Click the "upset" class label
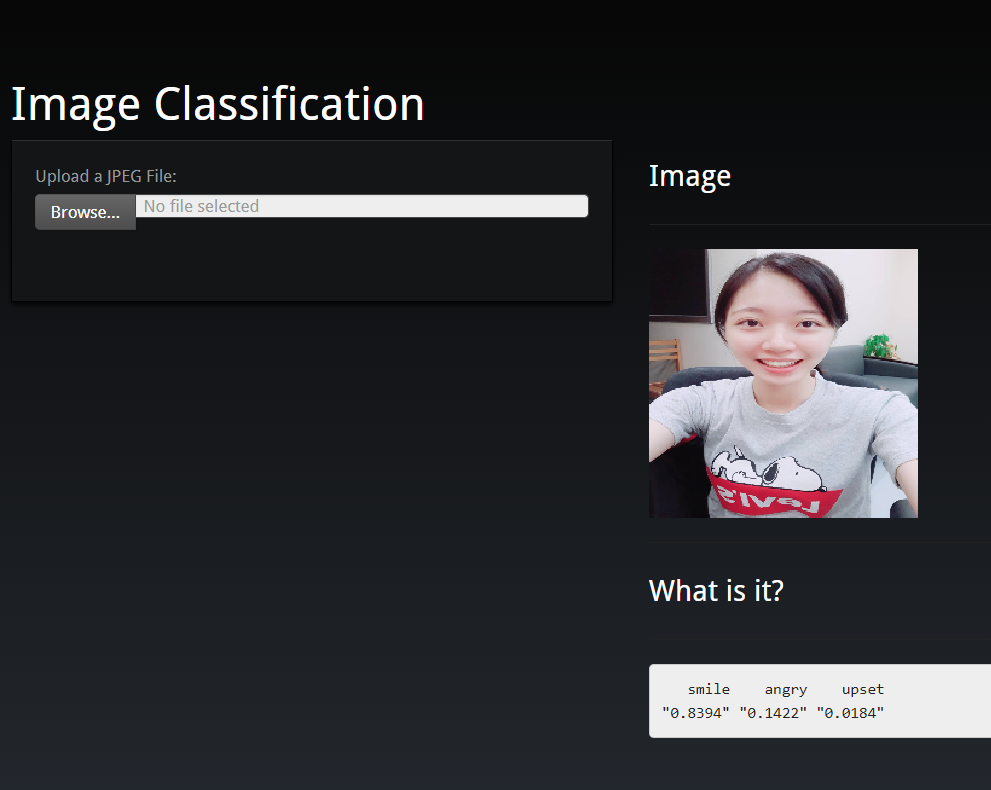 coord(863,690)
